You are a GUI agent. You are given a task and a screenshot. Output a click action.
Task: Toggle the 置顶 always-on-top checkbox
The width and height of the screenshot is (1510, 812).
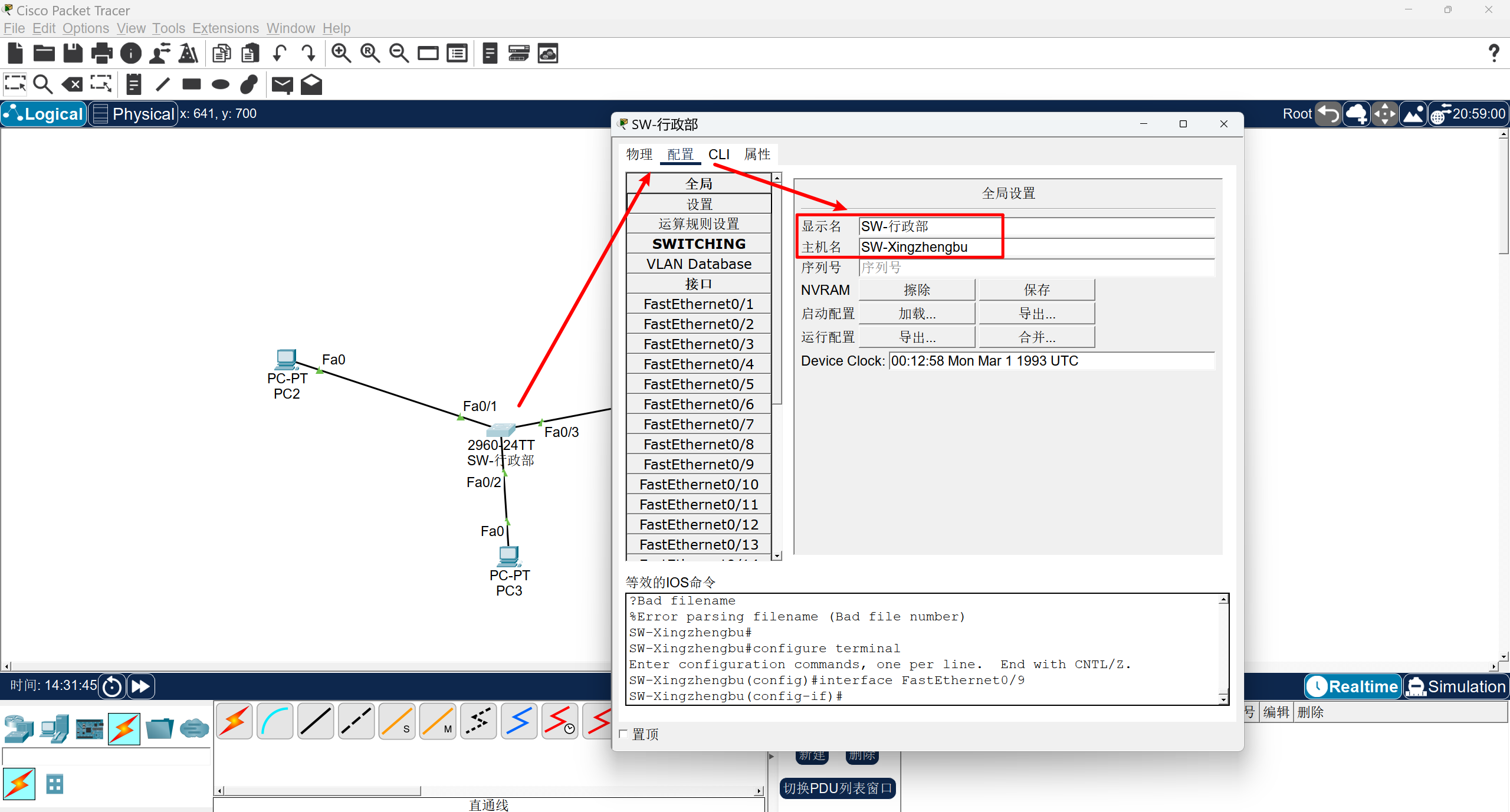pos(623,734)
